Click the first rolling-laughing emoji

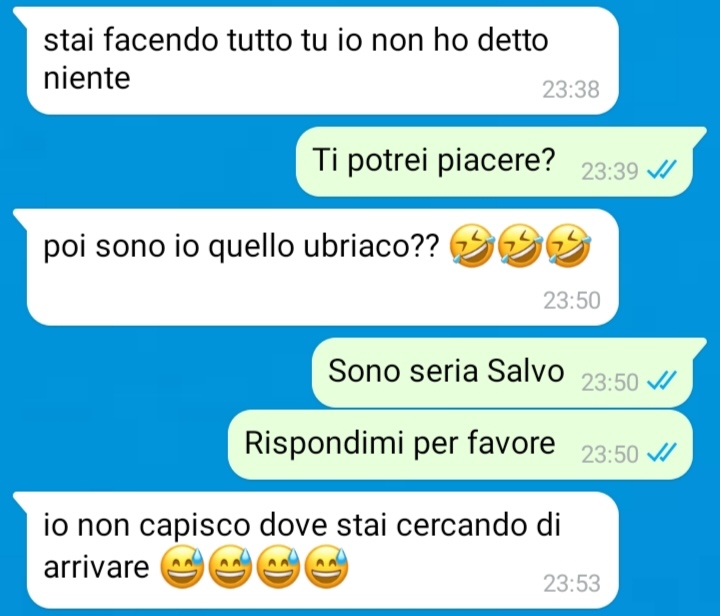click(472, 246)
